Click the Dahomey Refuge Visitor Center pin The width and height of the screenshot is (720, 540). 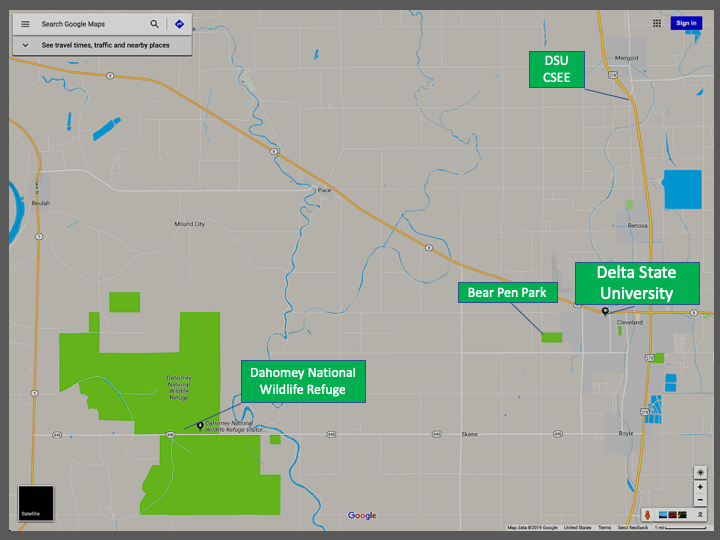(200, 426)
